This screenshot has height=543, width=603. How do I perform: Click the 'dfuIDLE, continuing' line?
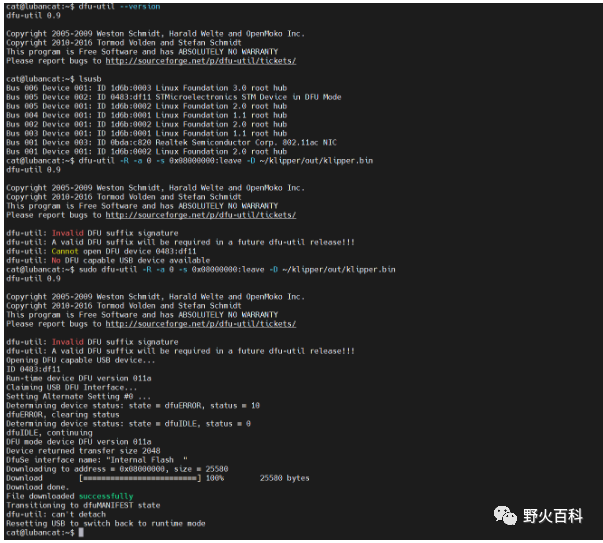click(x=49, y=433)
